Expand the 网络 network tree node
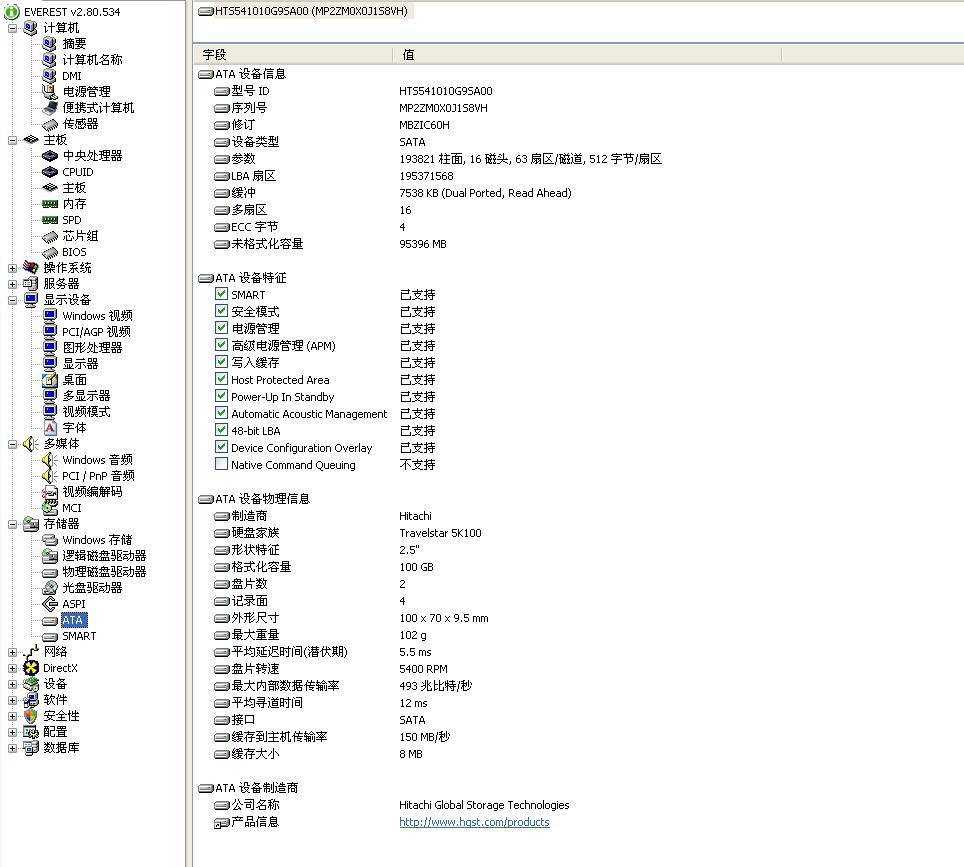The image size is (964, 867). 12,652
